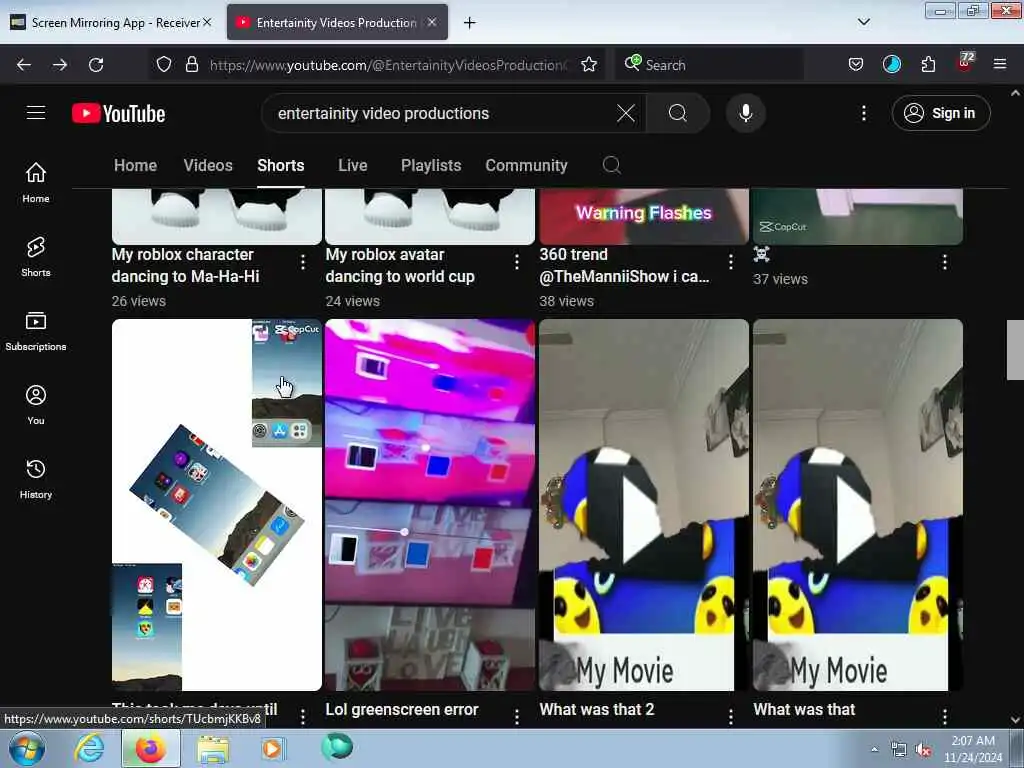Switch to the channel Playlists tab
1024x768 pixels.
tap(431, 165)
